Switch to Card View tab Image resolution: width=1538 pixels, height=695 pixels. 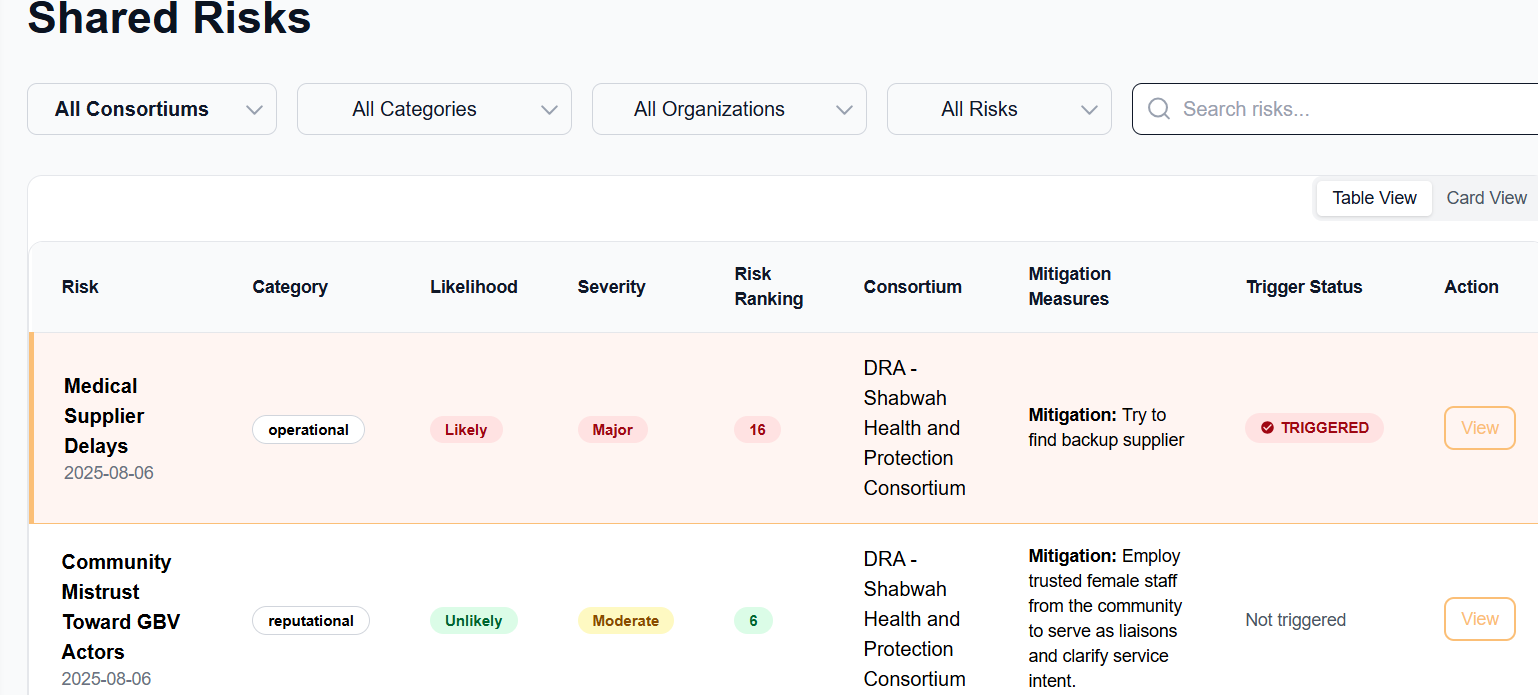[x=1486, y=198]
